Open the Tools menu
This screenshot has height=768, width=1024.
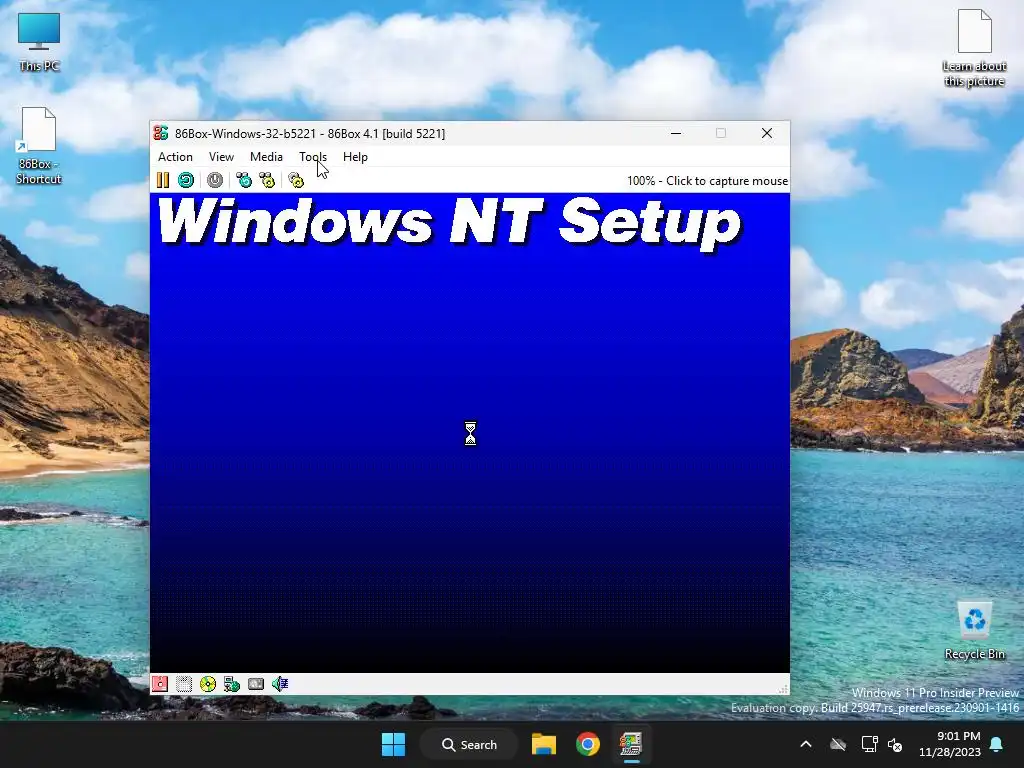[313, 157]
